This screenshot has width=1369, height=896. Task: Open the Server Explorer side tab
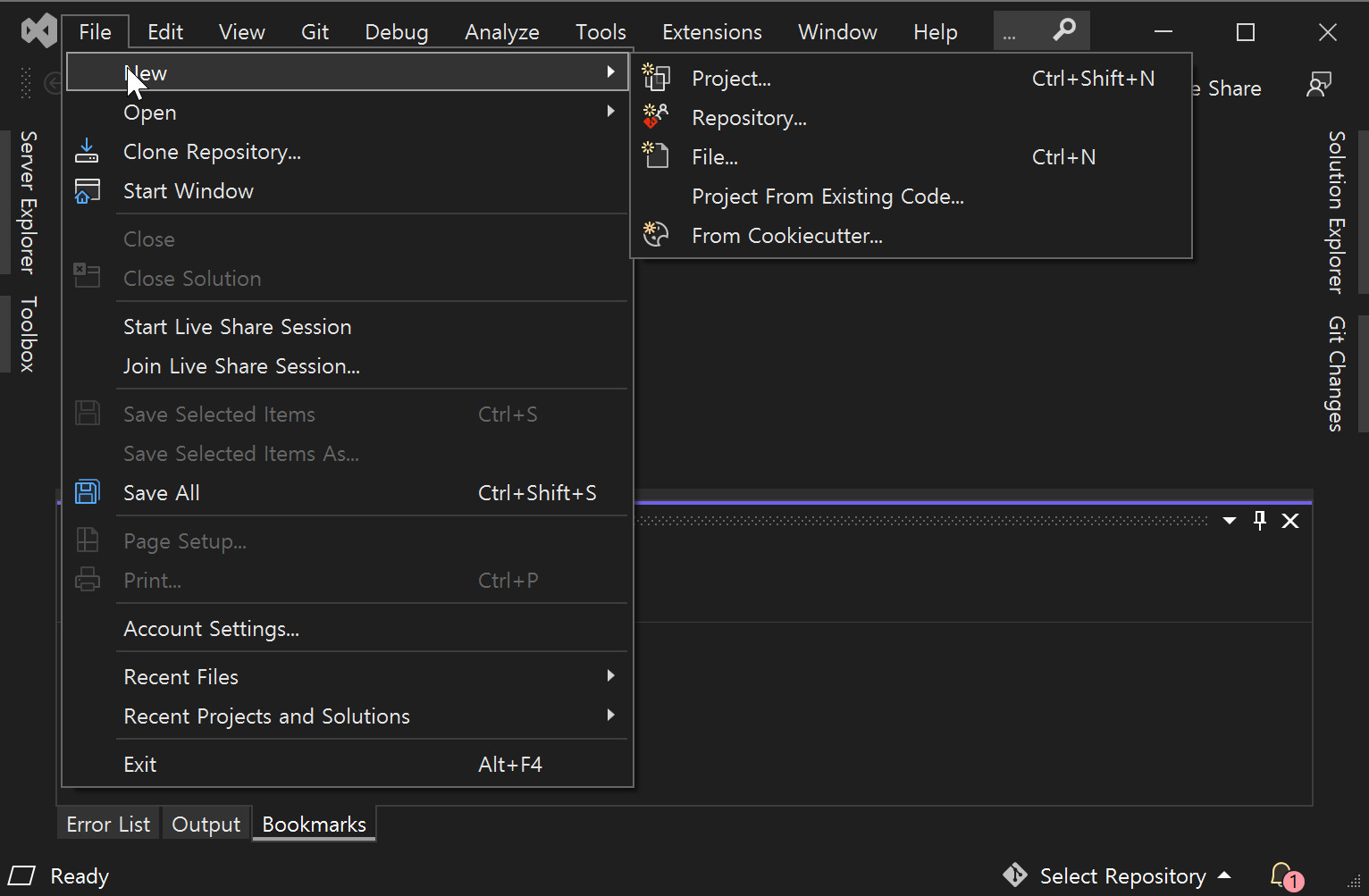(x=28, y=202)
